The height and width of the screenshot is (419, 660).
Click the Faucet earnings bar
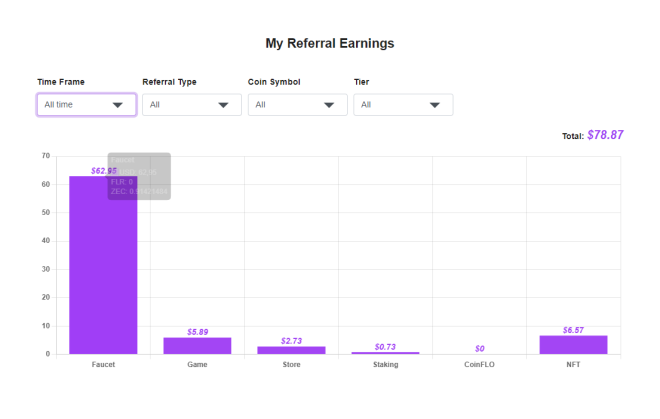[103, 265]
